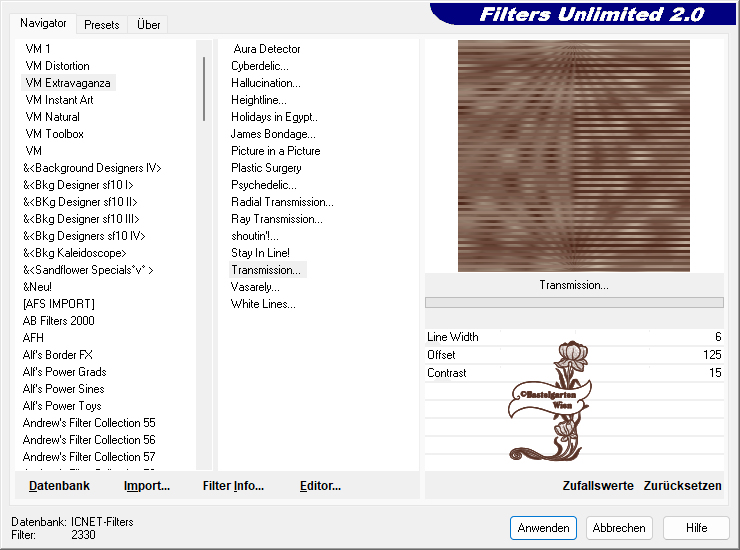Select Andrew's Filter Collection 55
This screenshot has width=740, height=550.
tap(89, 423)
